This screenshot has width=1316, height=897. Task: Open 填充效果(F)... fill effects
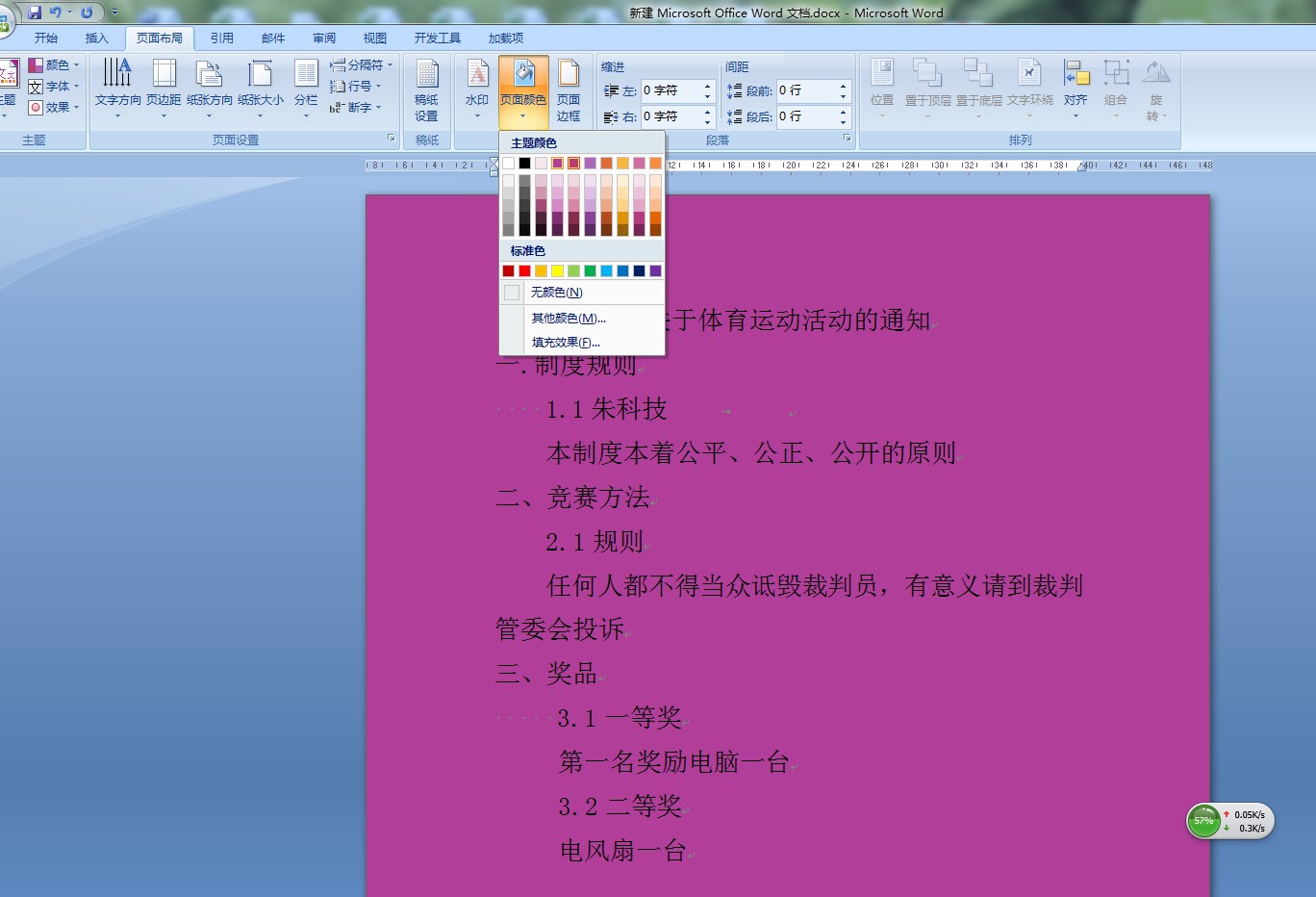[x=582, y=343]
